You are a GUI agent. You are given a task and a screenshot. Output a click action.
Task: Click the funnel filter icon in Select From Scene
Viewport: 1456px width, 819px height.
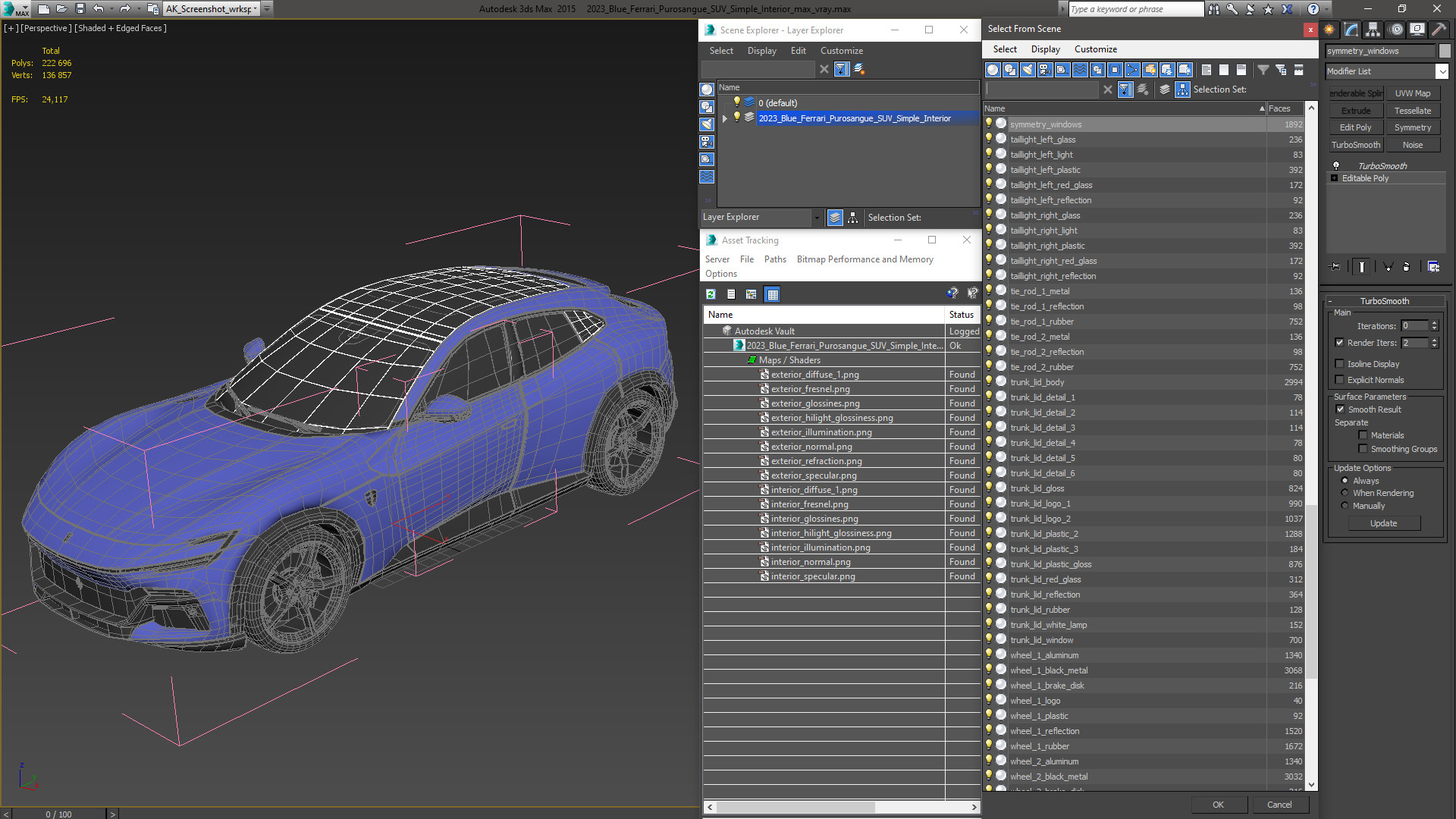(1263, 70)
